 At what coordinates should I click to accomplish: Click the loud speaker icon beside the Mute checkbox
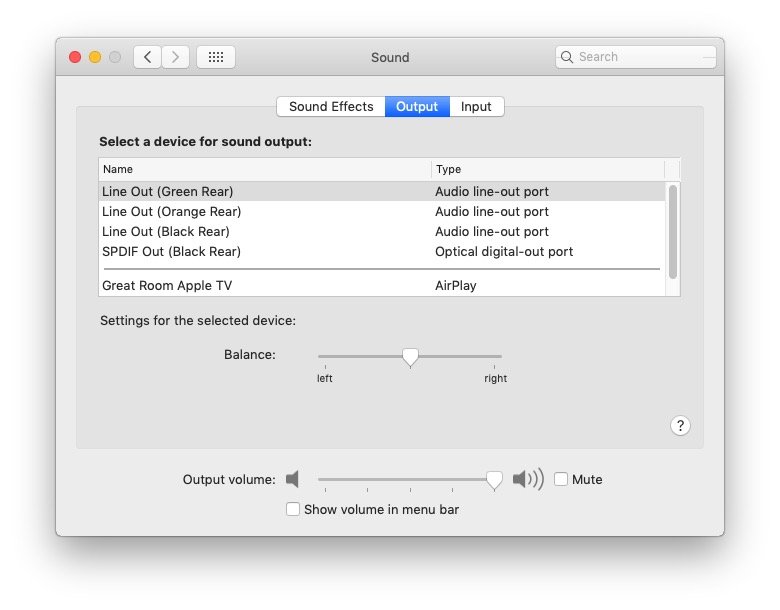528,479
